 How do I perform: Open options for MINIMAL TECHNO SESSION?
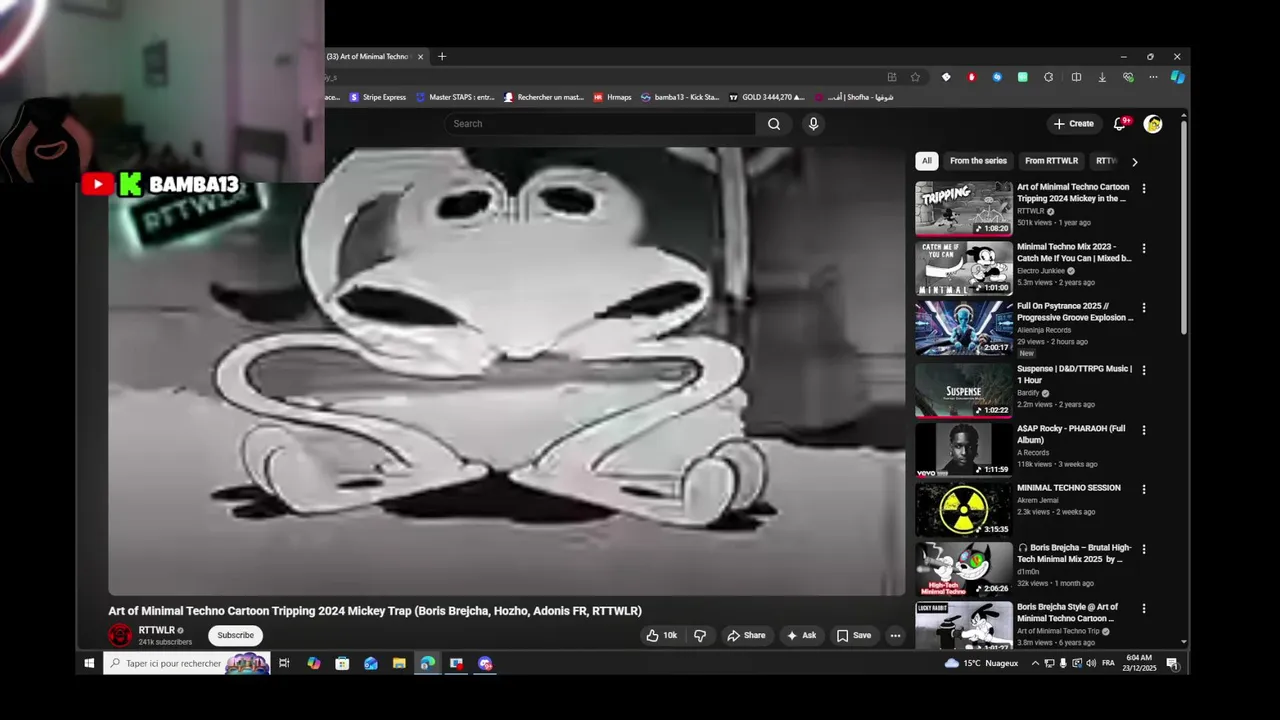[1144, 489]
